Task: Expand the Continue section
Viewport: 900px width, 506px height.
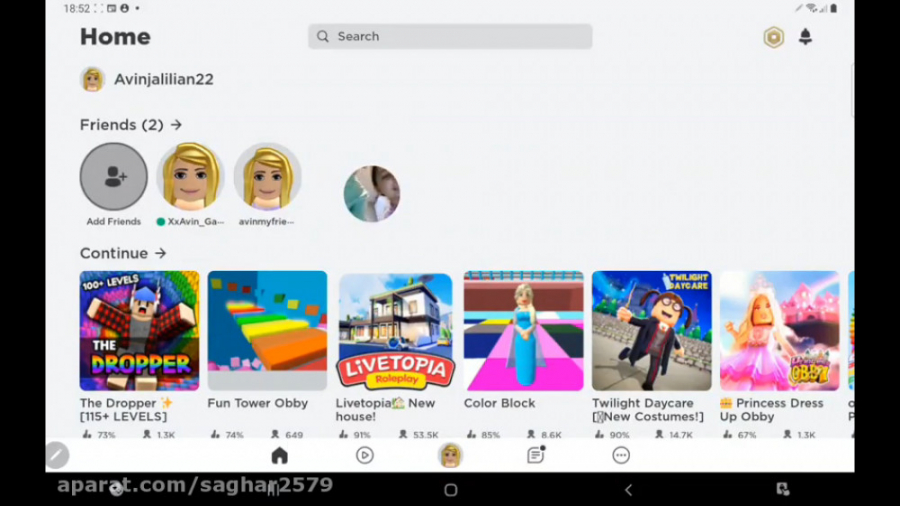Action: [123, 253]
